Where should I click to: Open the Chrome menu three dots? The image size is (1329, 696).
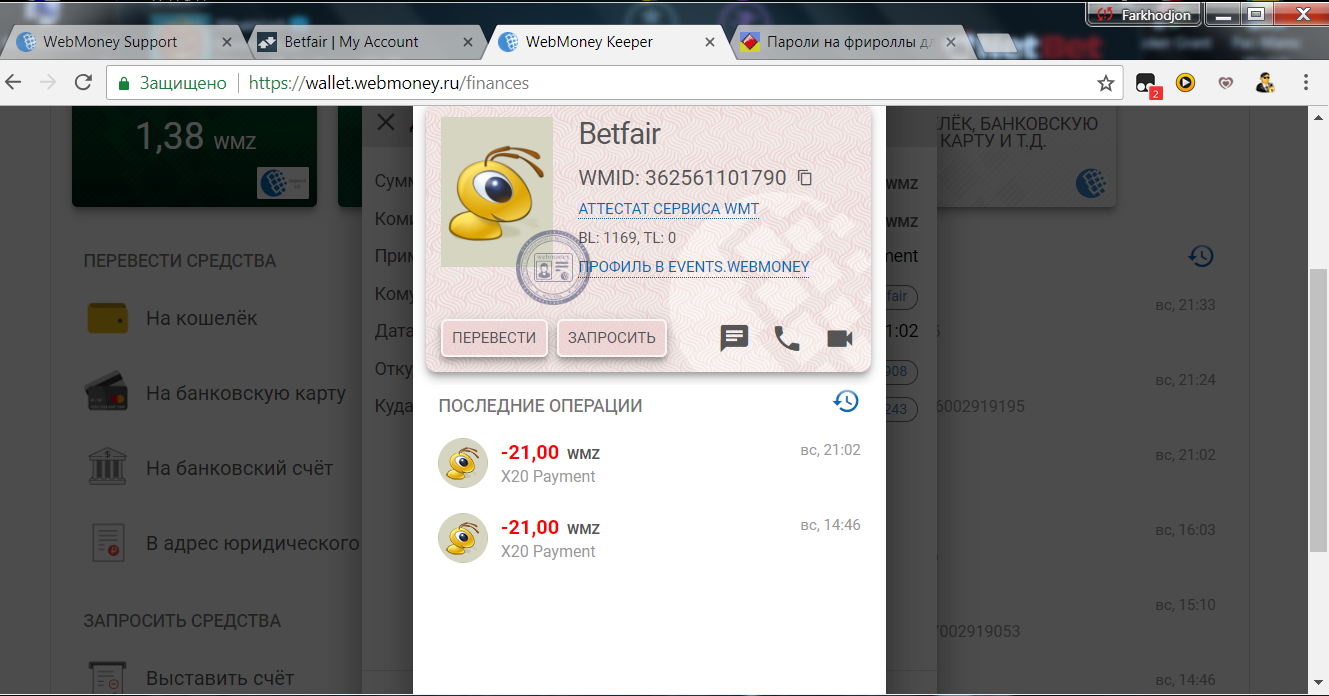[x=1307, y=83]
